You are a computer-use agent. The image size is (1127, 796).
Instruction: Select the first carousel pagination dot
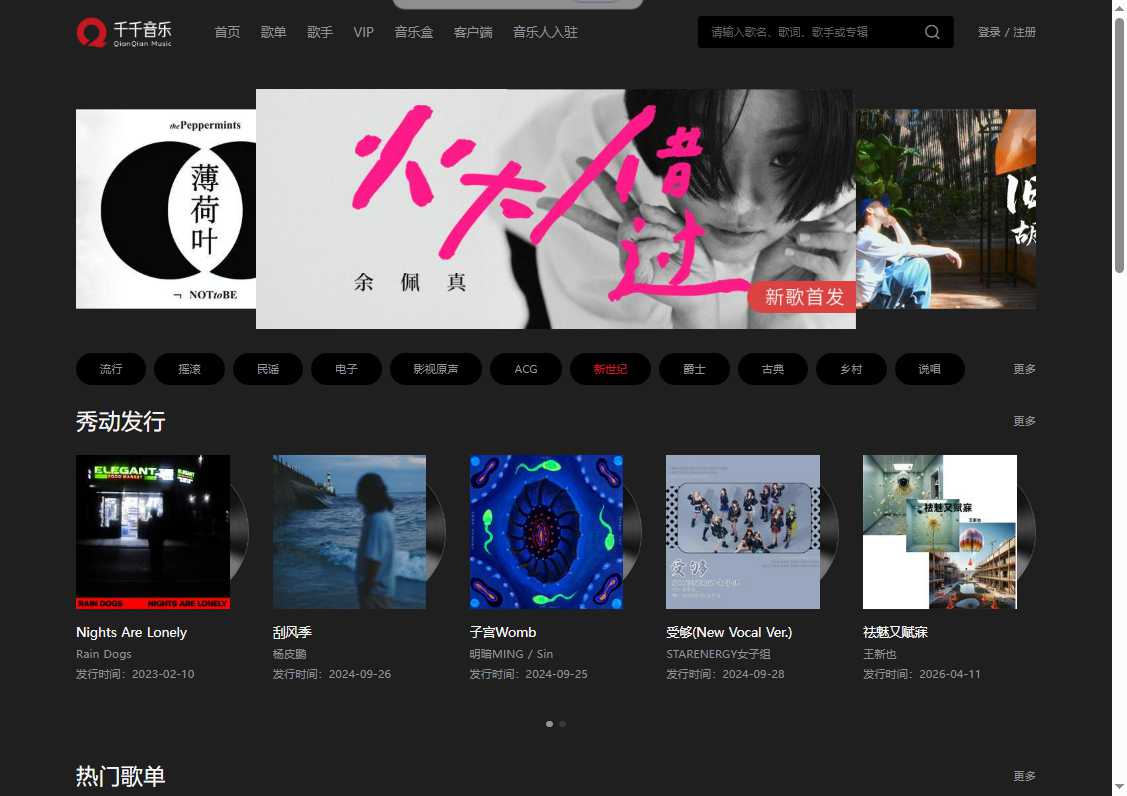[549, 723]
